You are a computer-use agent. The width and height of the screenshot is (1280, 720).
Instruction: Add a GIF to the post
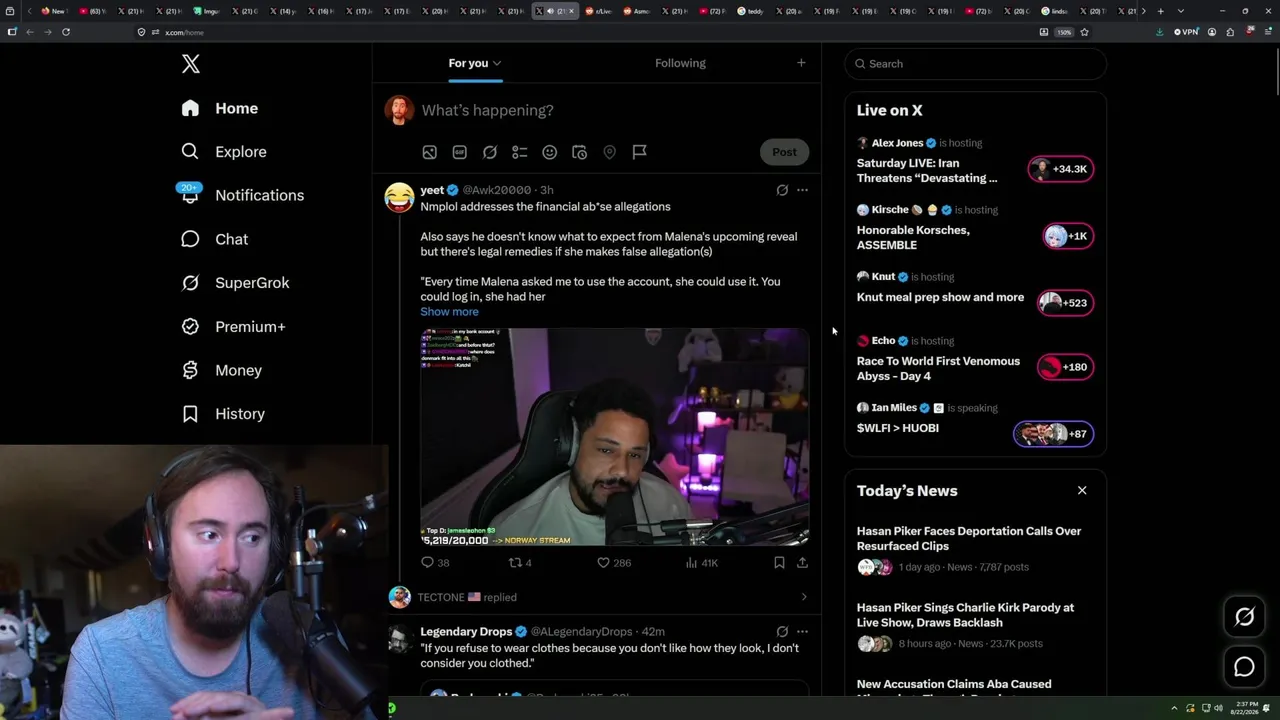(459, 152)
